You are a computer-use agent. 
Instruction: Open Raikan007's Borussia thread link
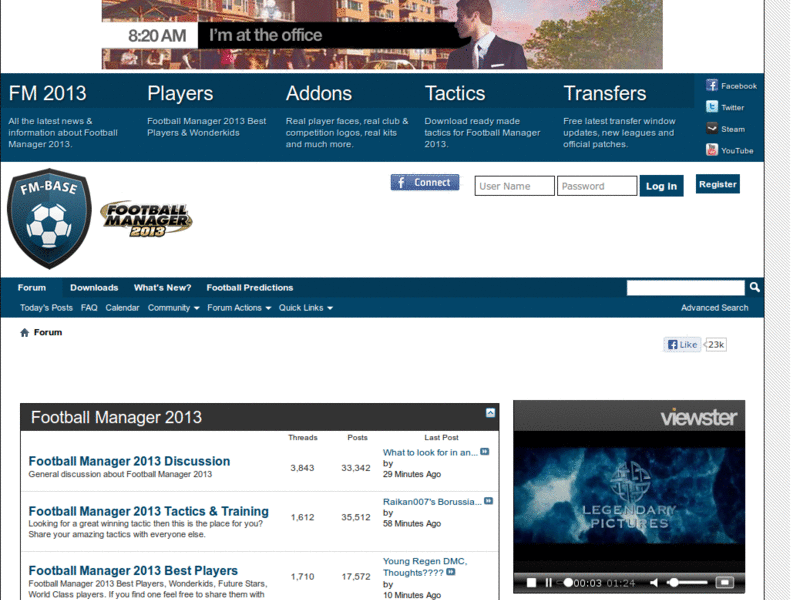click(x=432, y=502)
